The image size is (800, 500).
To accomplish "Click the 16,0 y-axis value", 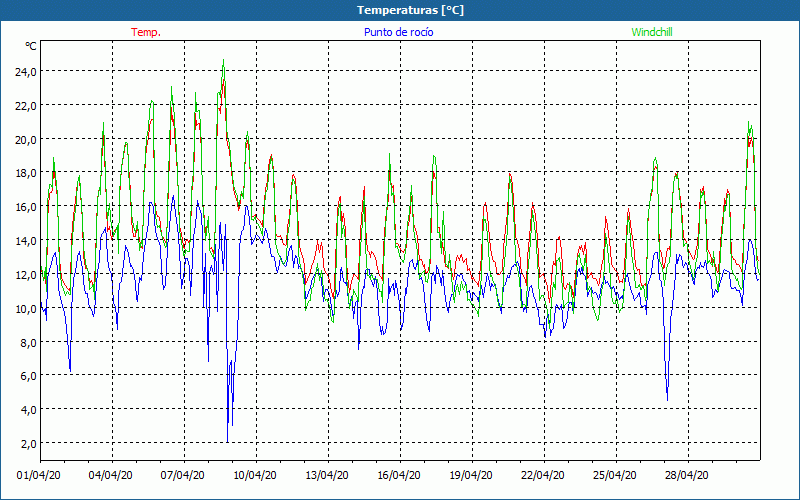I will point(26,207).
